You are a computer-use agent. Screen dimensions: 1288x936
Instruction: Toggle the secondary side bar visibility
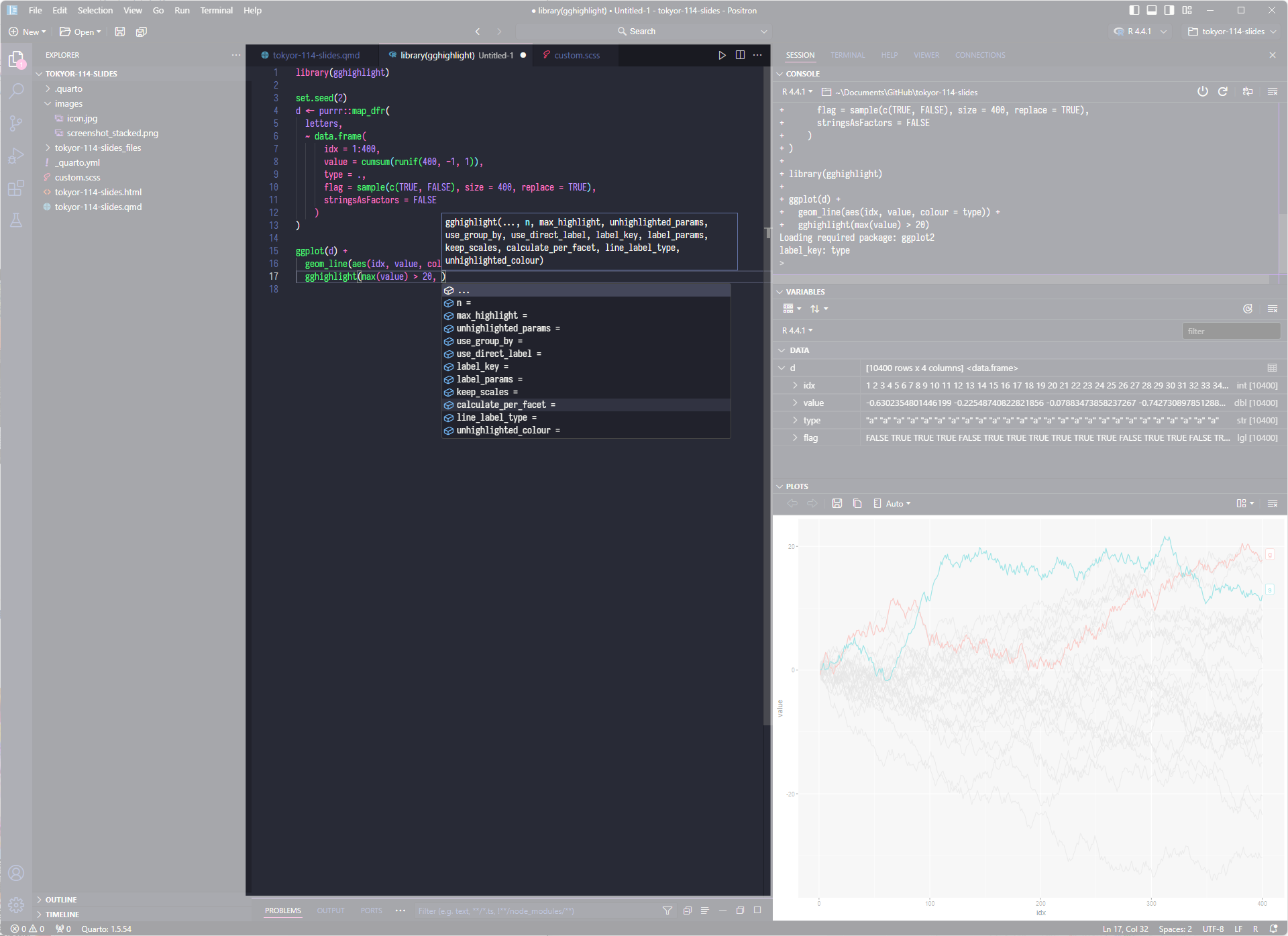pos(1169,10)
